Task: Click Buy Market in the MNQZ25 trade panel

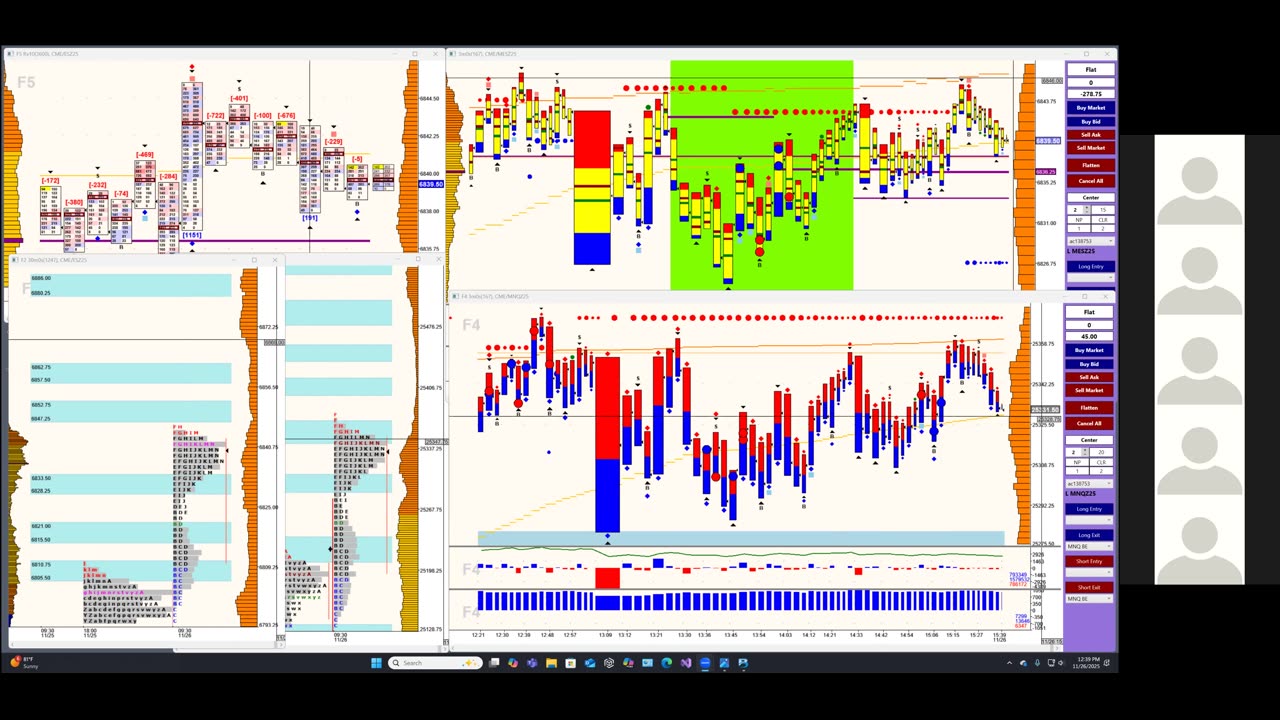Action: point(1089,350)
